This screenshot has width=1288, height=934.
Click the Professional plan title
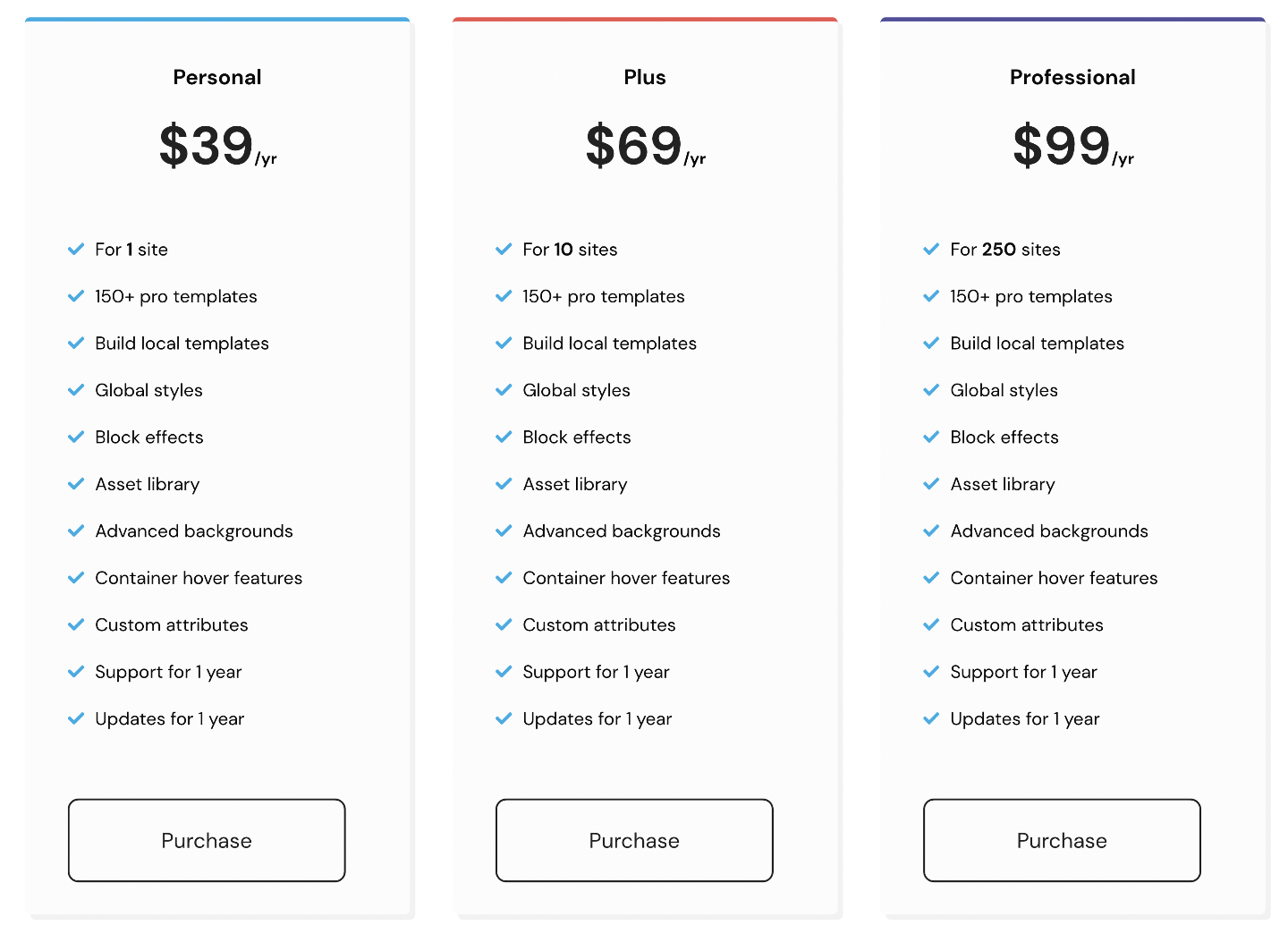[x=1072, y=77]
